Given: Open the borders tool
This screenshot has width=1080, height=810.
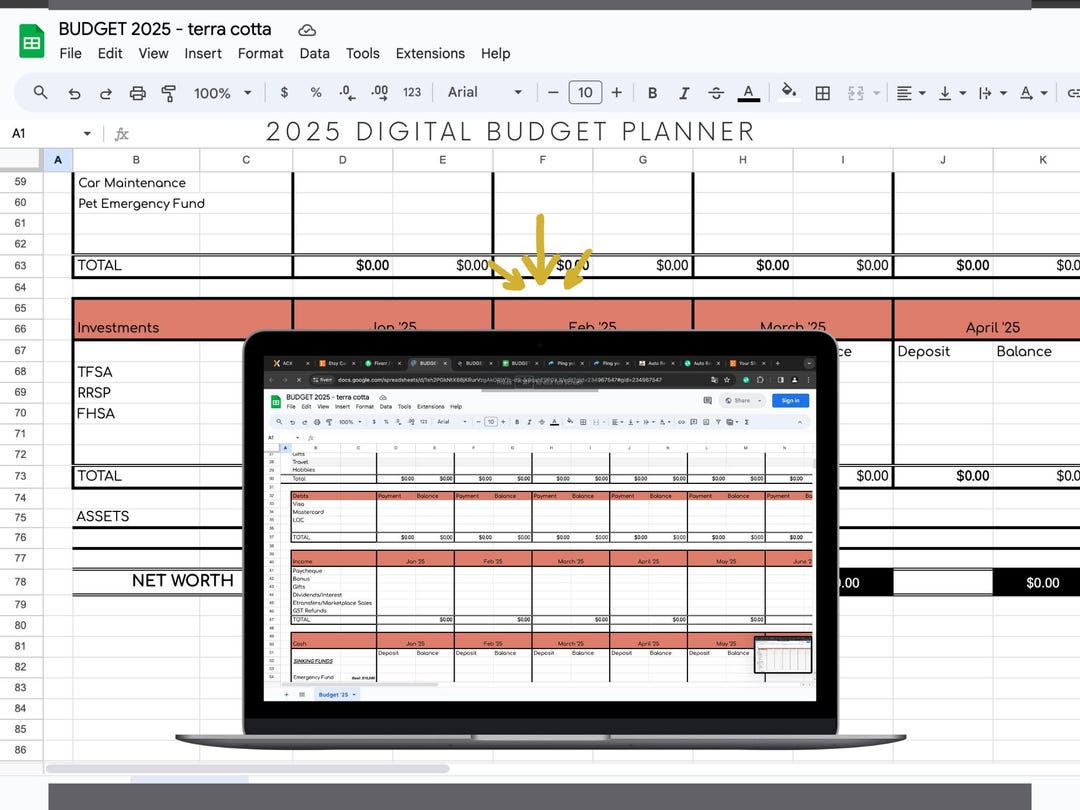Looking at the screenshot, I should tap(822, 93).
